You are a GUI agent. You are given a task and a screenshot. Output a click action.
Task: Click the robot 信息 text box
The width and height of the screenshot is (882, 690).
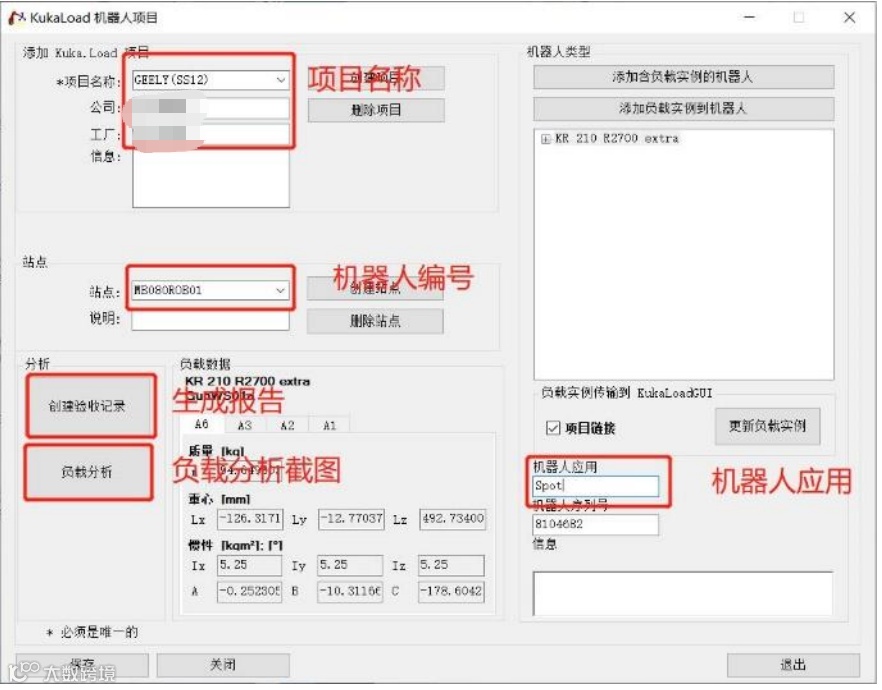click(x=683, y=593)
